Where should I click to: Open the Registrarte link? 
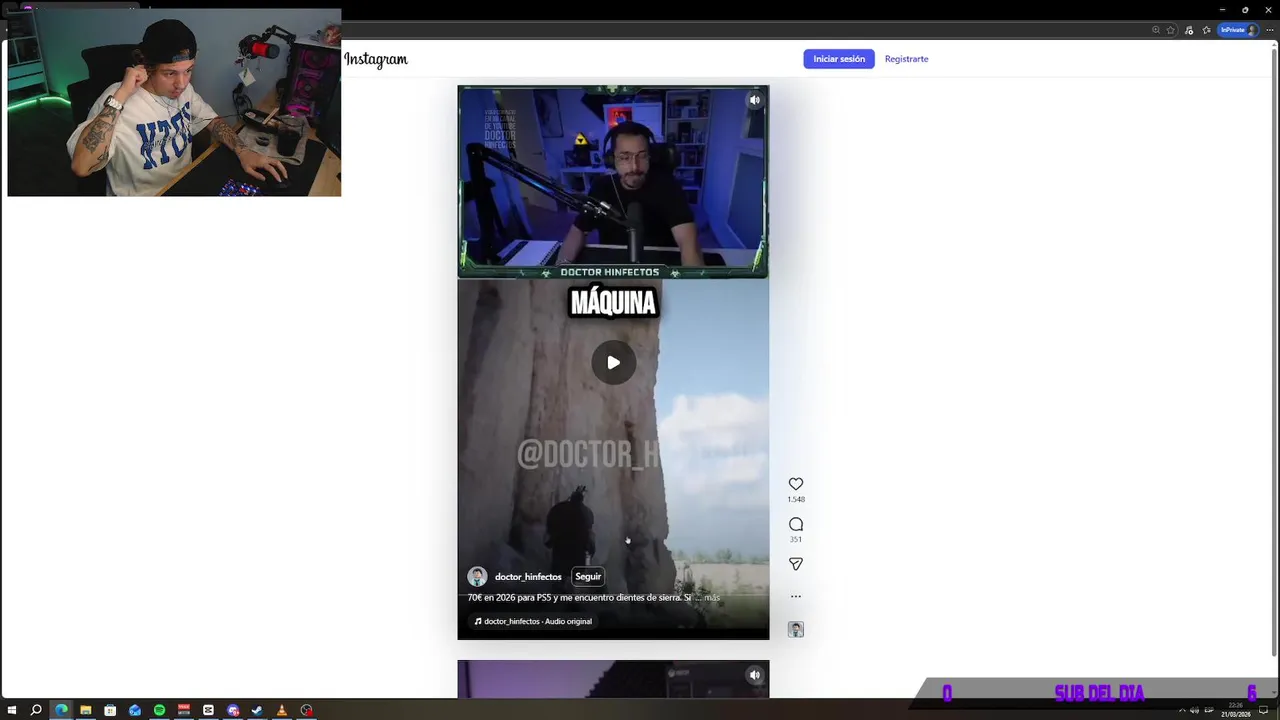[906, 59]
